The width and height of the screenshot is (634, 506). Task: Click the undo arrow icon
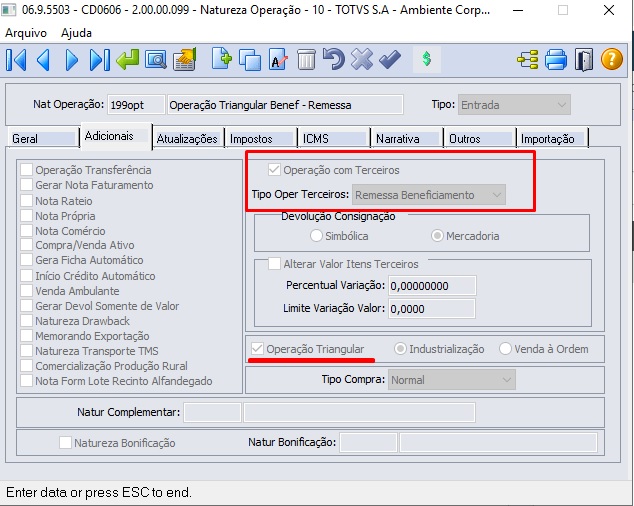pyautogui.click(x=334, y=59)
